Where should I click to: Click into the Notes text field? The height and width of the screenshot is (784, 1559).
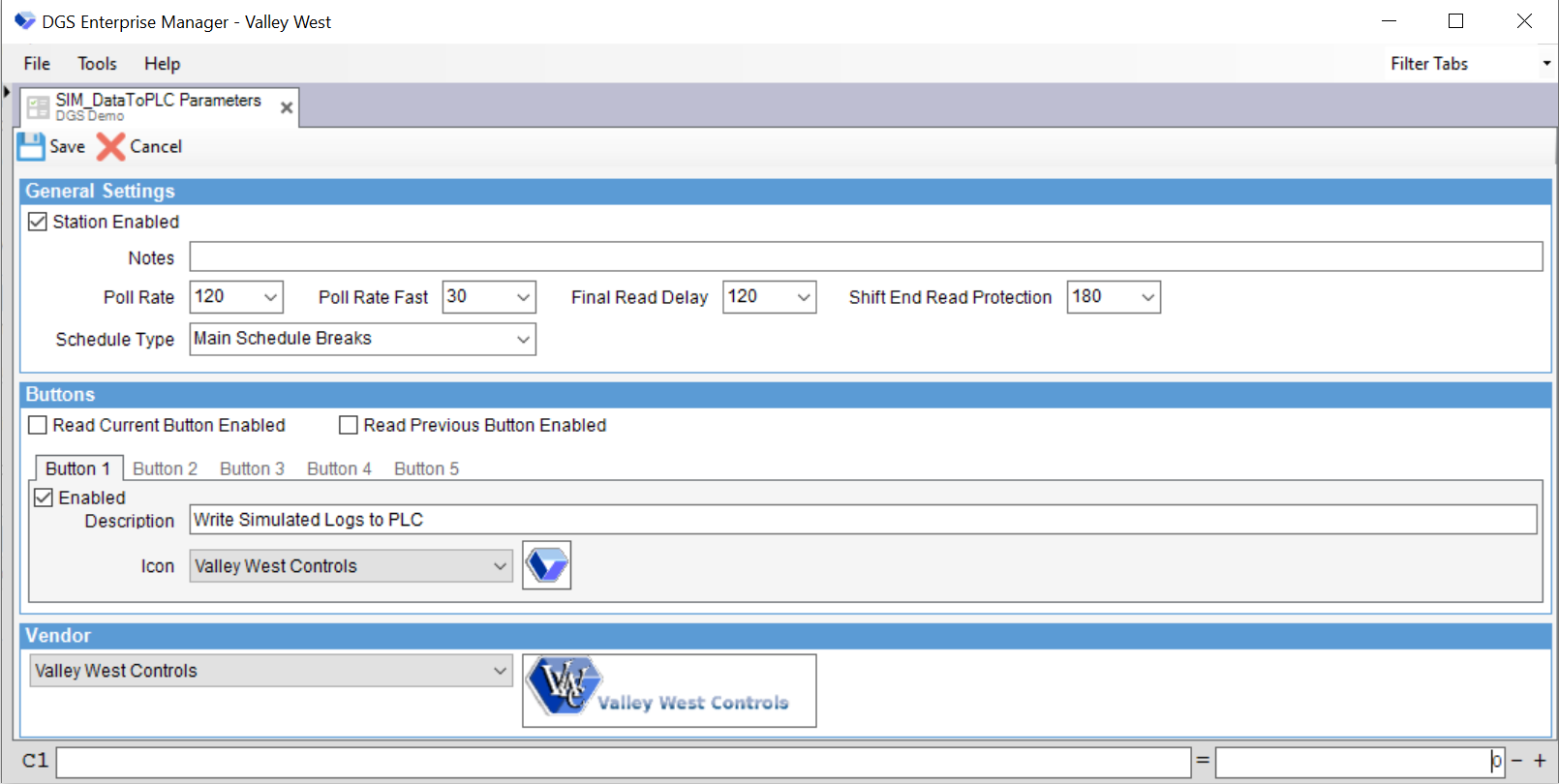pos(865,257)
